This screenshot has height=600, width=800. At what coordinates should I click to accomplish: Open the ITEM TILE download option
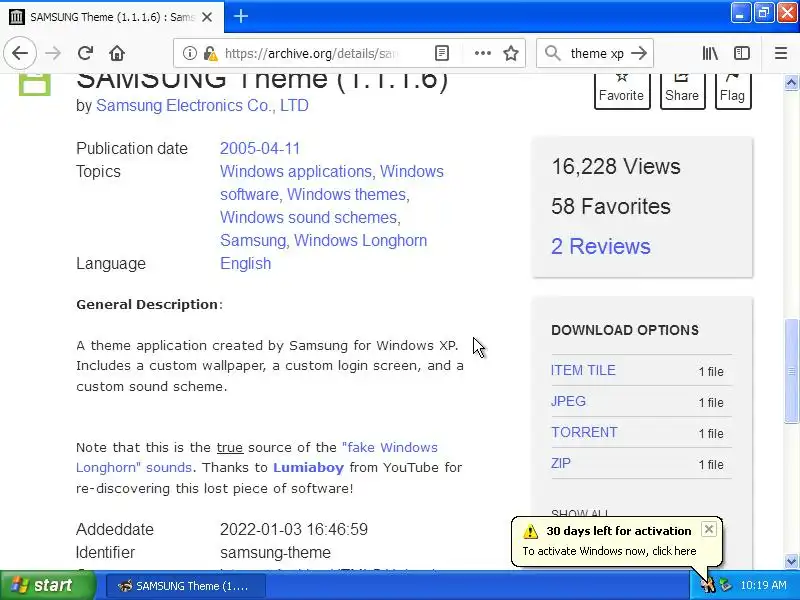(x=583, y=370)
